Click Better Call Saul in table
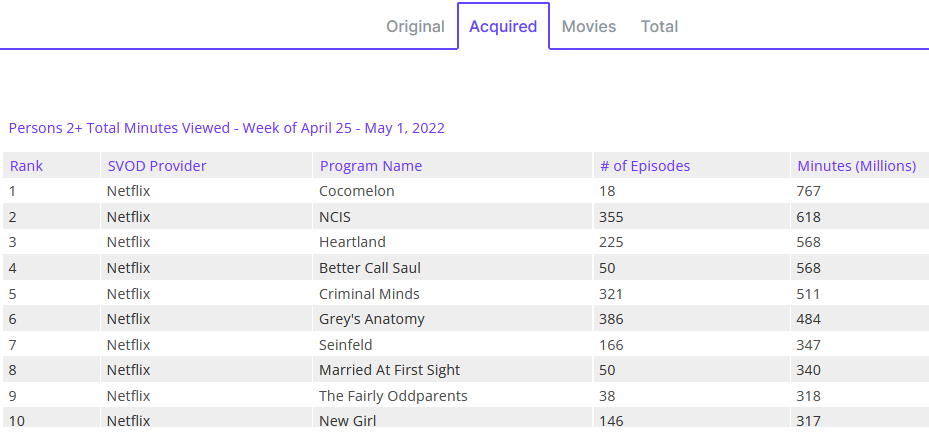This screenshot has width=929, height=433. tap(370, 268)
